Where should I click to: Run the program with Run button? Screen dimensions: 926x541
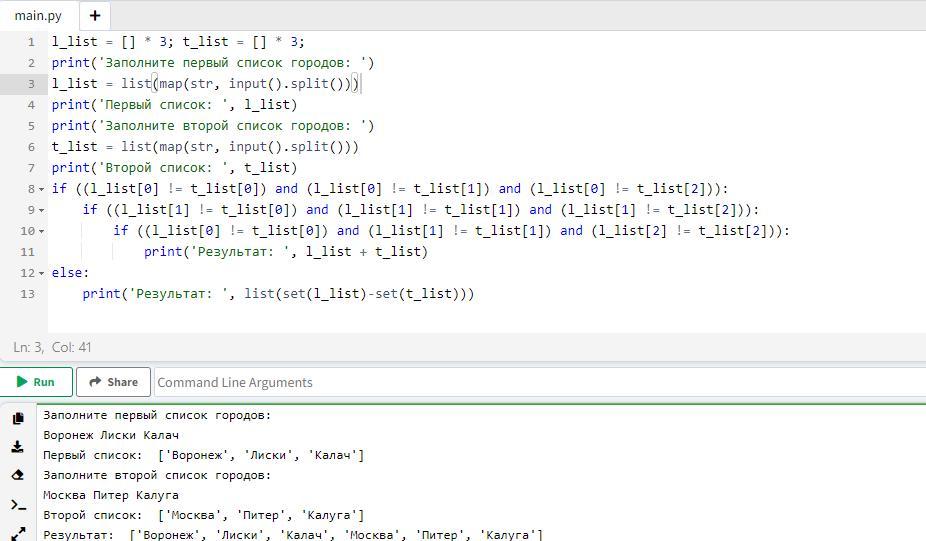tap(35, 382)
